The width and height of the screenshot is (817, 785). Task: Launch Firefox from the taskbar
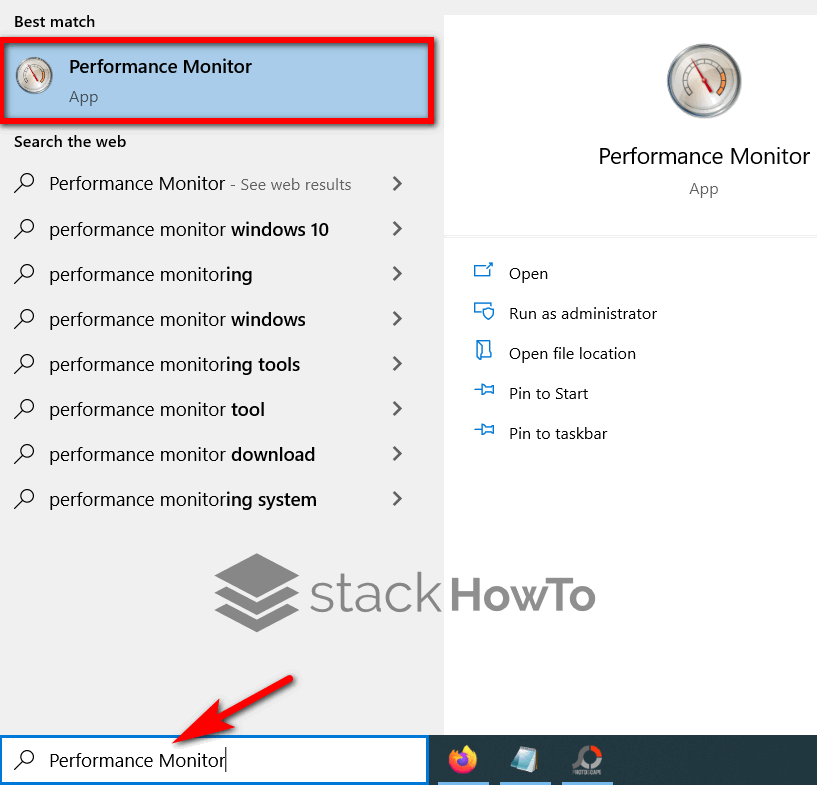point(463,758)
